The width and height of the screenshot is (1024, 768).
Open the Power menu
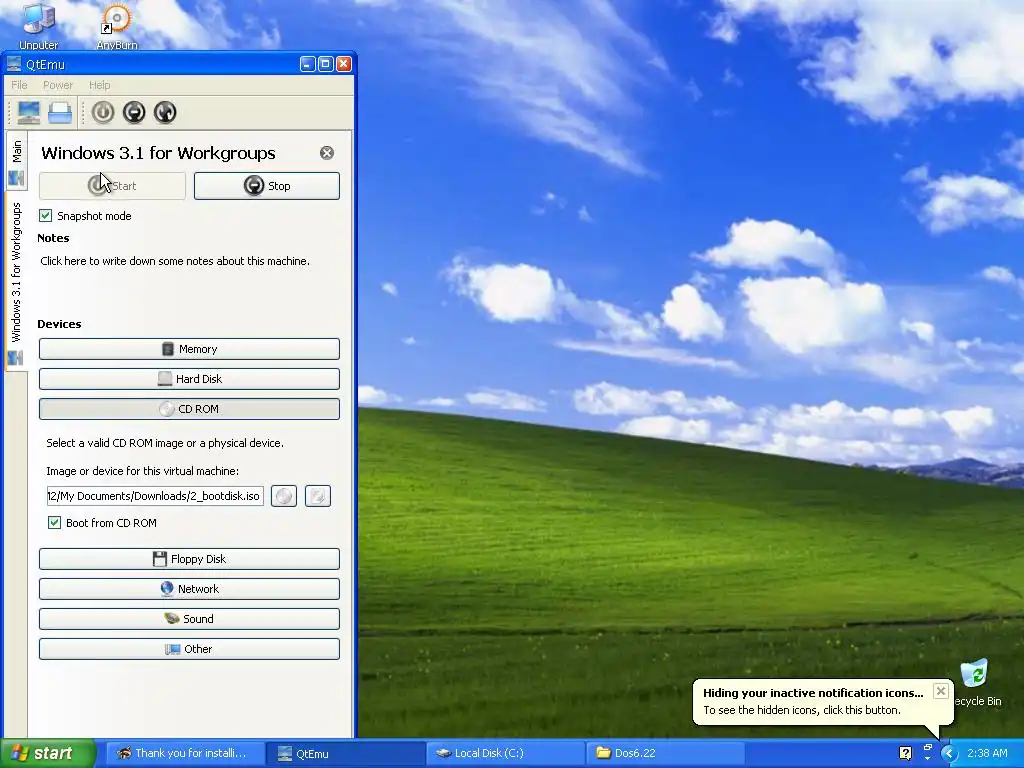point(57,85)
